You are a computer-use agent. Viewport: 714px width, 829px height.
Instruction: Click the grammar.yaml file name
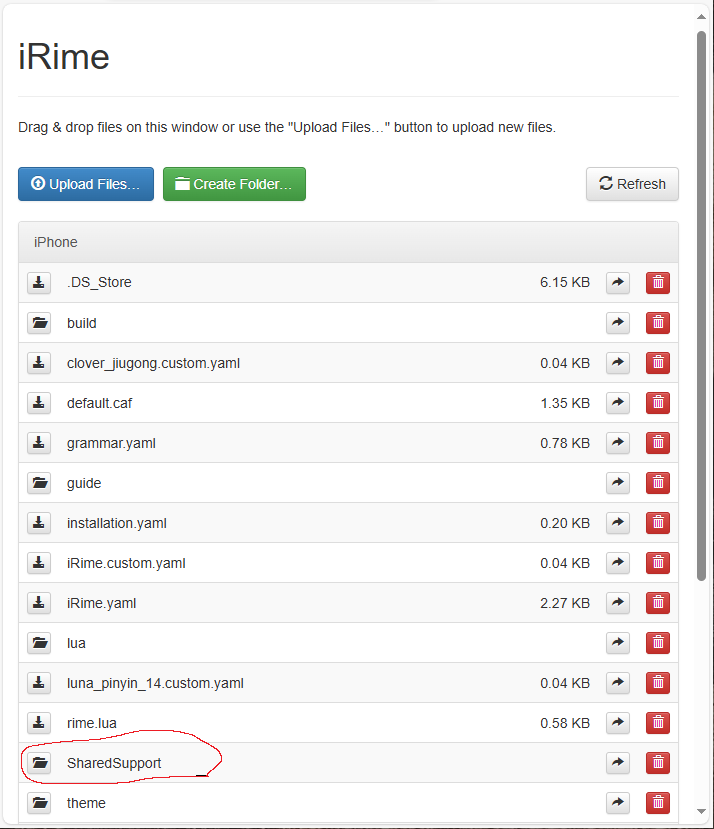pos(111,443)
